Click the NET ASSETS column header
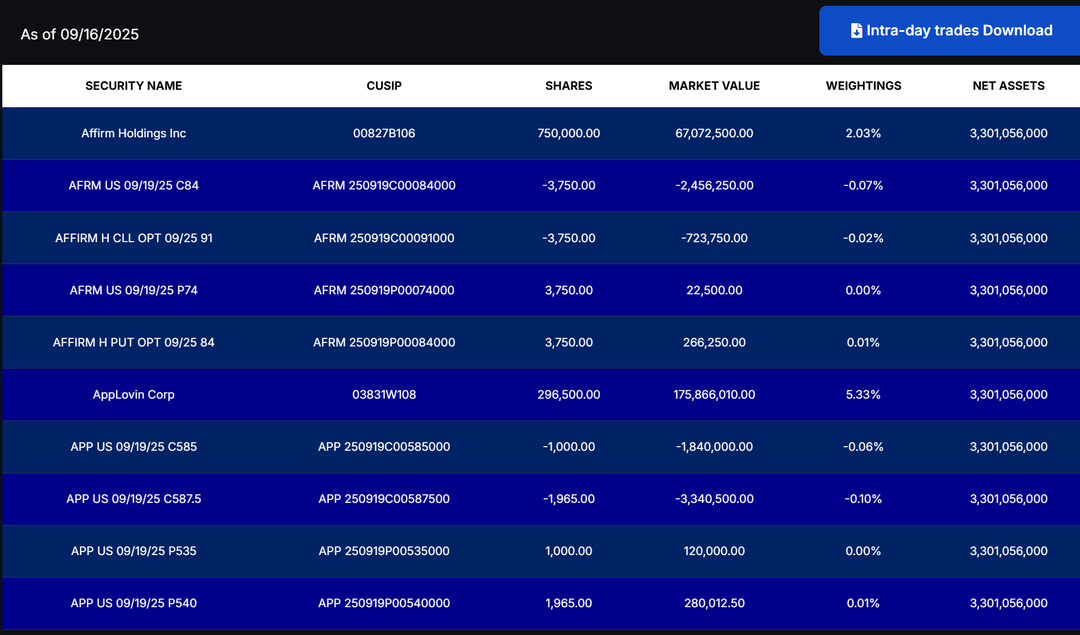The image size is (1080, 635). (x=1008, y=86)
